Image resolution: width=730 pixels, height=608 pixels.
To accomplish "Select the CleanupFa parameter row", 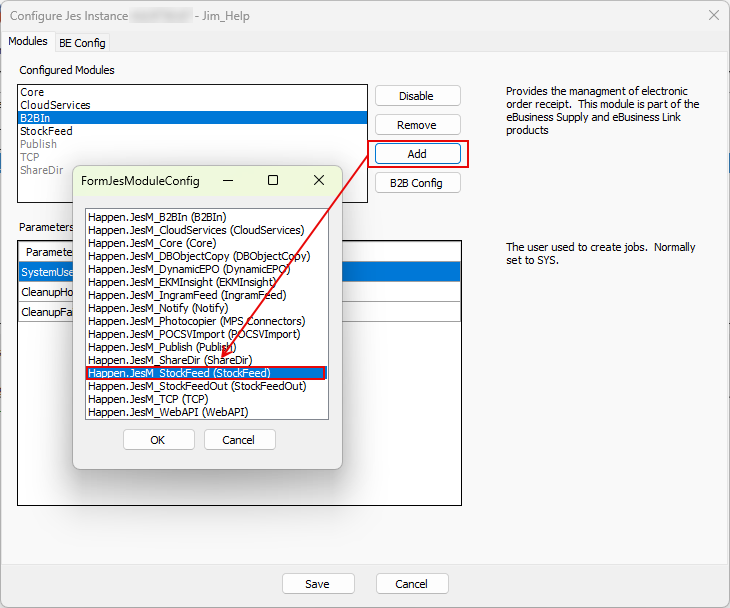I will pos(46,312).
